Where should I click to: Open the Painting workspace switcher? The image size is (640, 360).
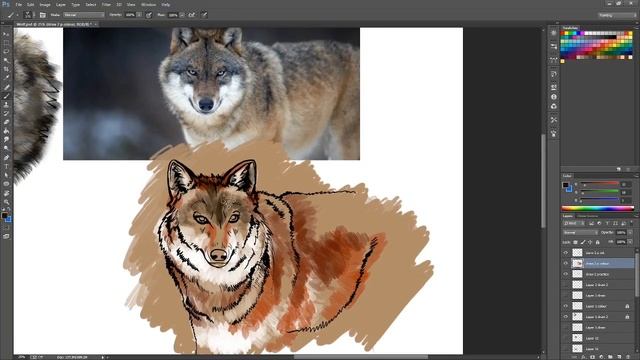tap(617, 15)
